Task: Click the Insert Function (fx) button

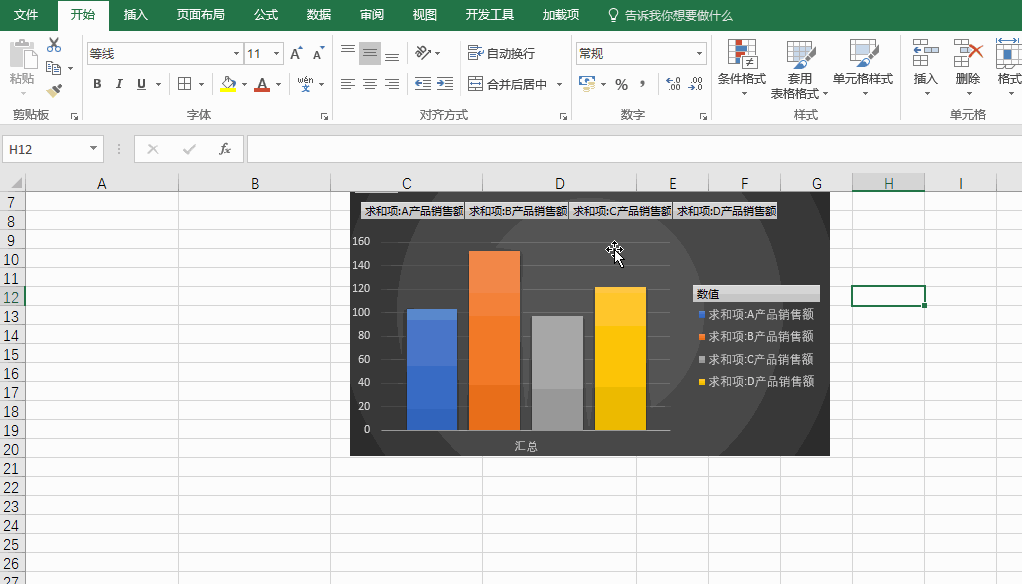Action: 225,148
